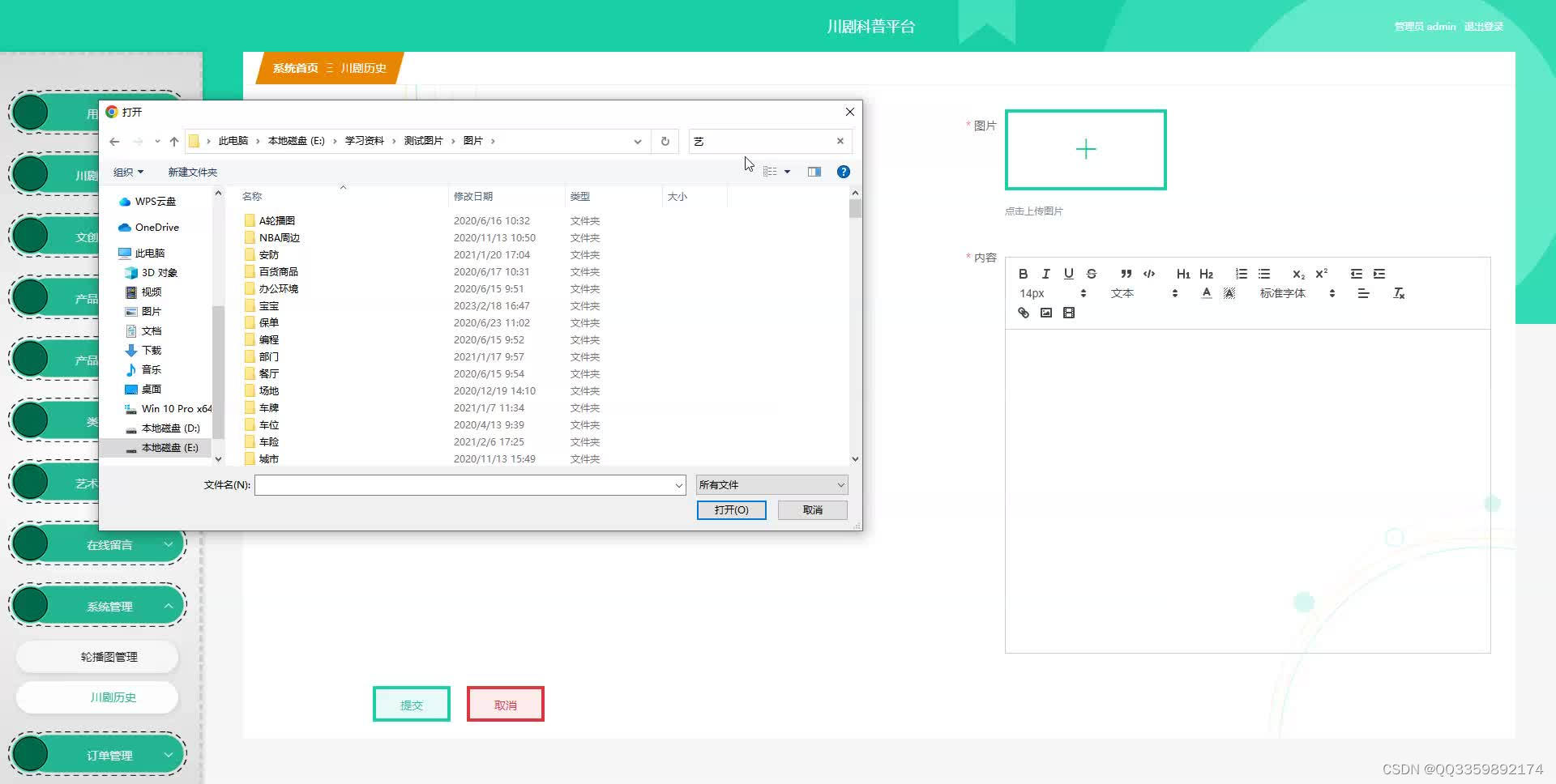Clear text formatting in editor
The height and width of the screenshot is (784, 1556).
(x=1398, y=293)
